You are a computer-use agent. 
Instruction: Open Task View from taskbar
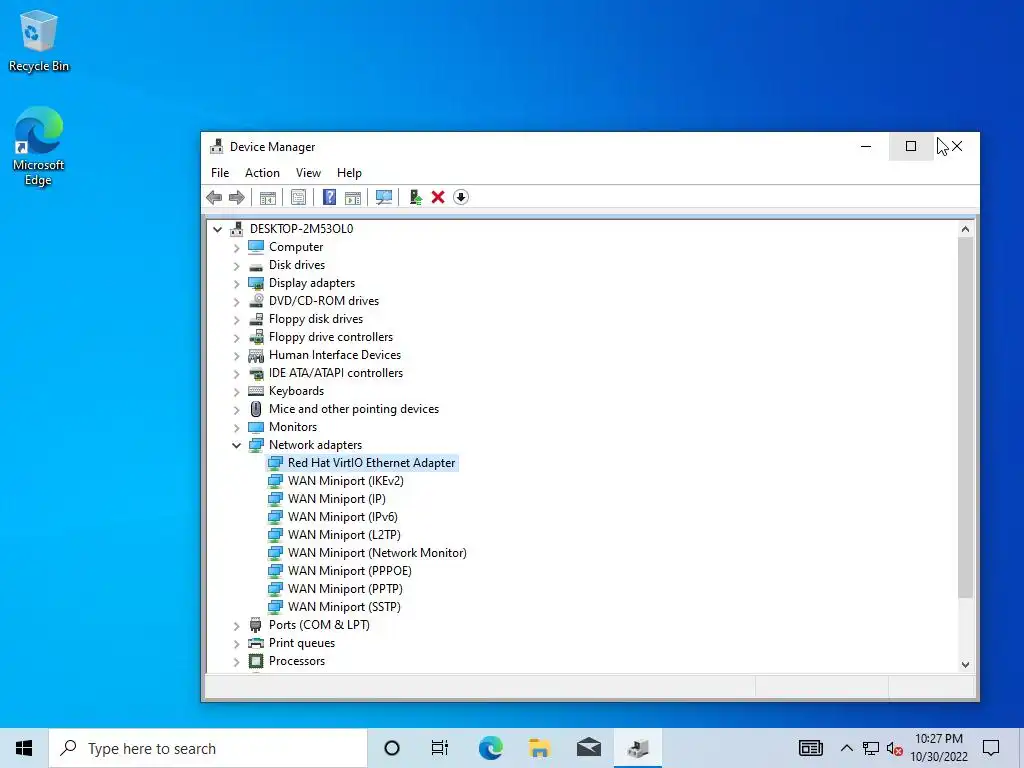pos(440,748)
